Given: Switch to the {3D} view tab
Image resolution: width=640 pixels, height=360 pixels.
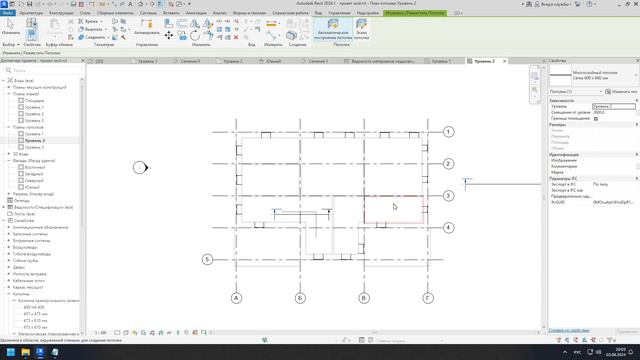Looking at the screenshot, I should click(x=99, y=61).
